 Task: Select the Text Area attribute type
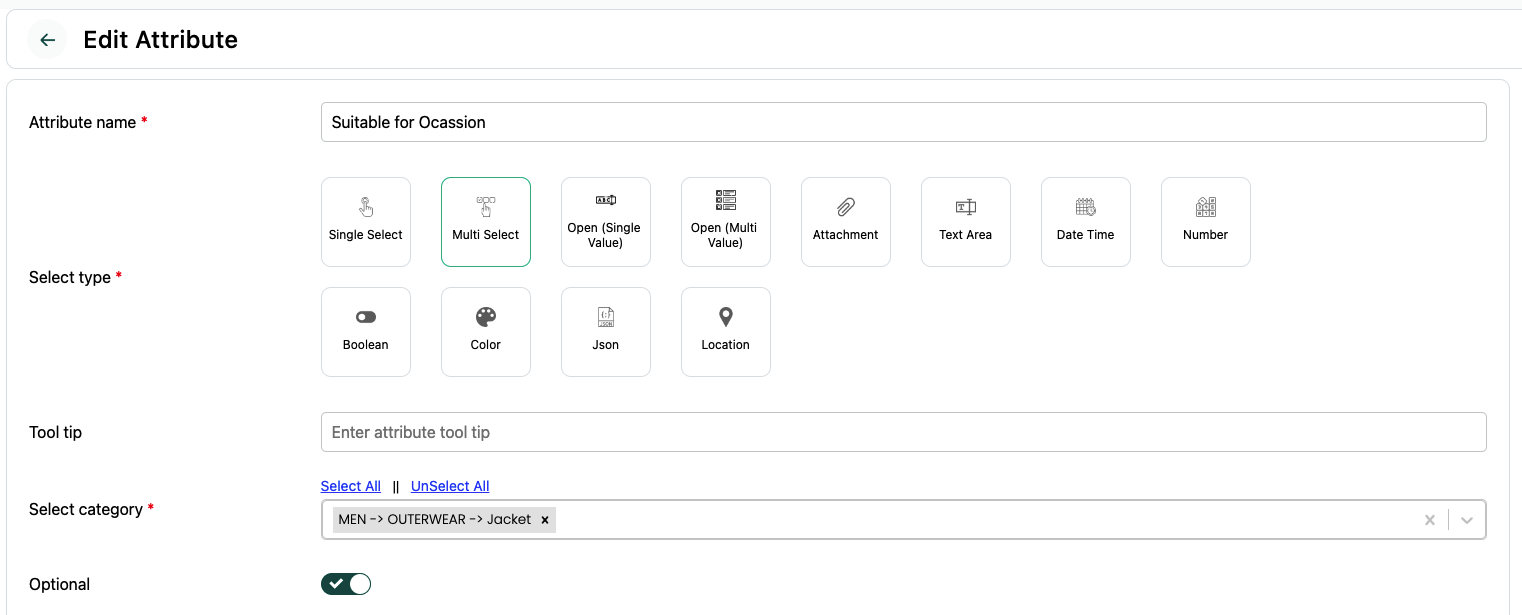965,221
